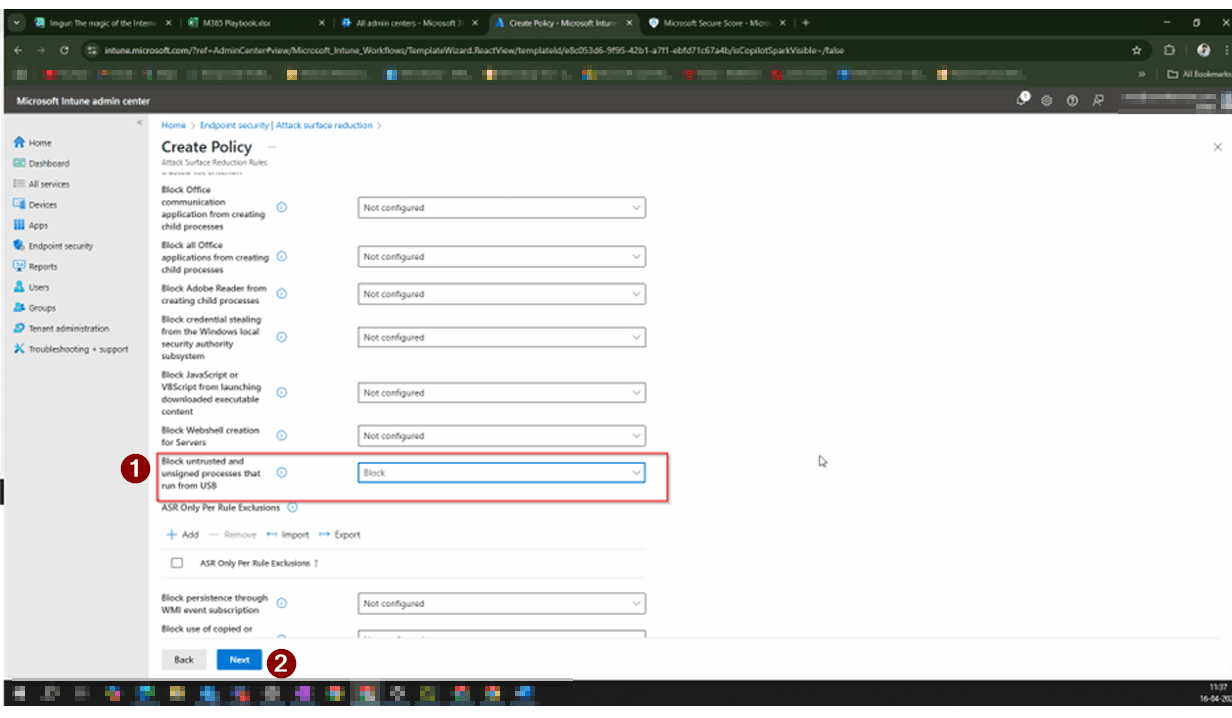Screen dimensions: 1232x718
Task: Open the notifications bell in the header
Action: point(1023,99)
